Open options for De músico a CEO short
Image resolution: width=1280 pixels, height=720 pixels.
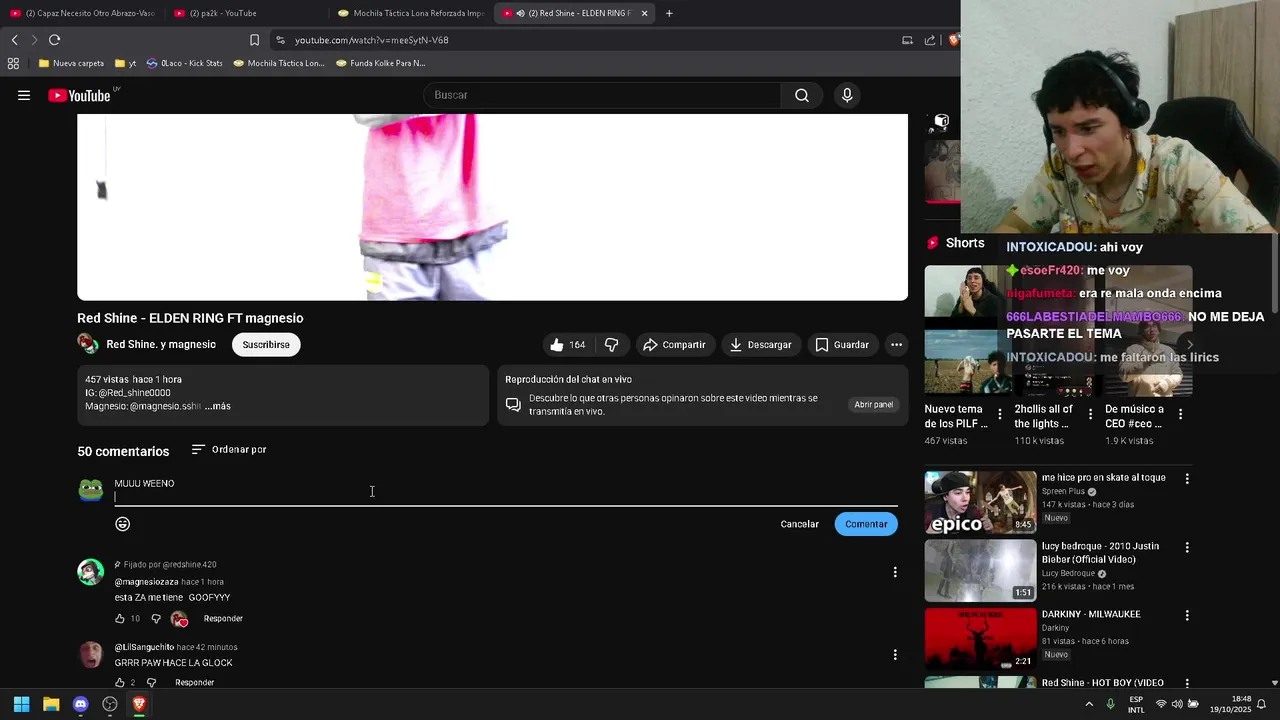(1180, 414)
